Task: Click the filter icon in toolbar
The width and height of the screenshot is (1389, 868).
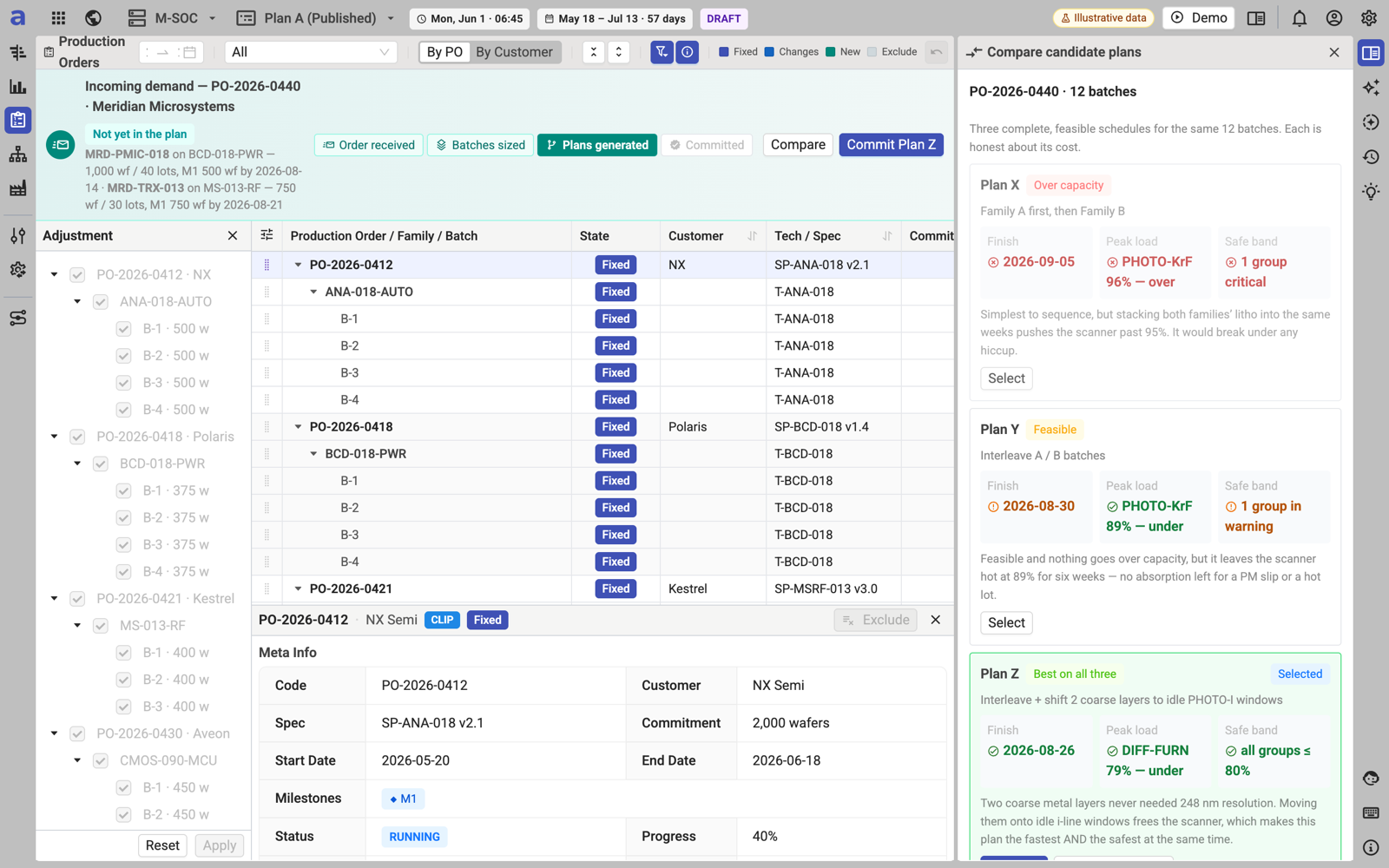Action: [662, 52]
